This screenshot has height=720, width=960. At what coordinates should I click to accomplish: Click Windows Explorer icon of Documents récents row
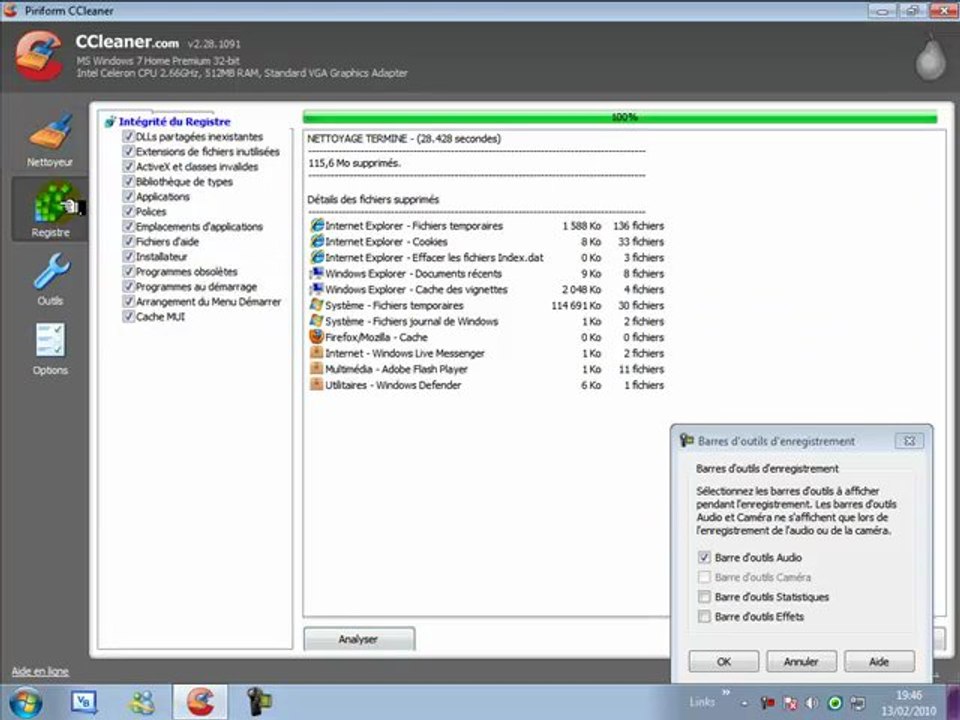pyautogui.click(x=317, y=273)
